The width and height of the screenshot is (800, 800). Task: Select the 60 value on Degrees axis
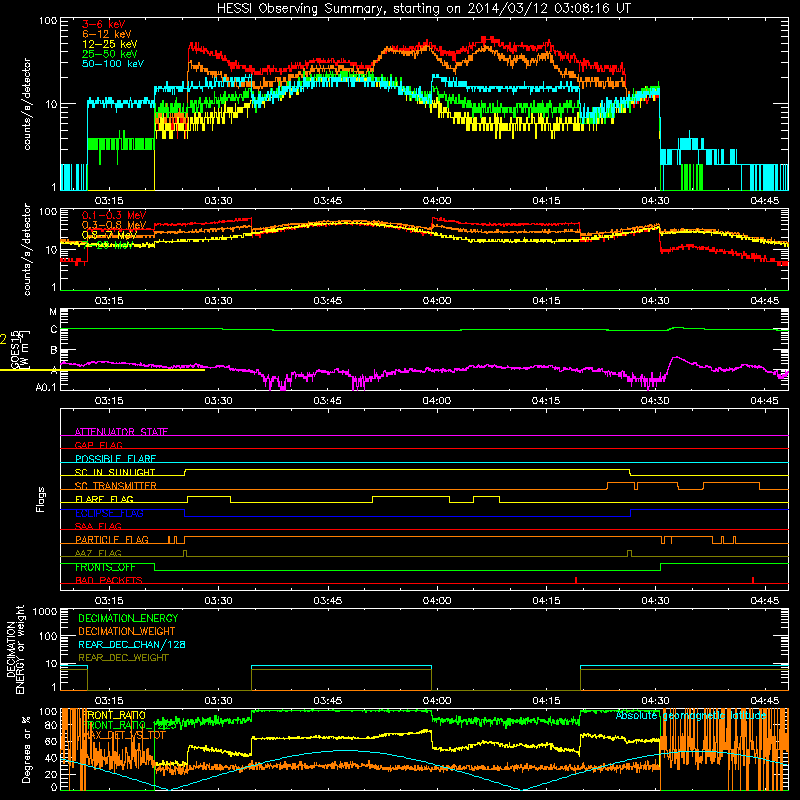(51, 741)
